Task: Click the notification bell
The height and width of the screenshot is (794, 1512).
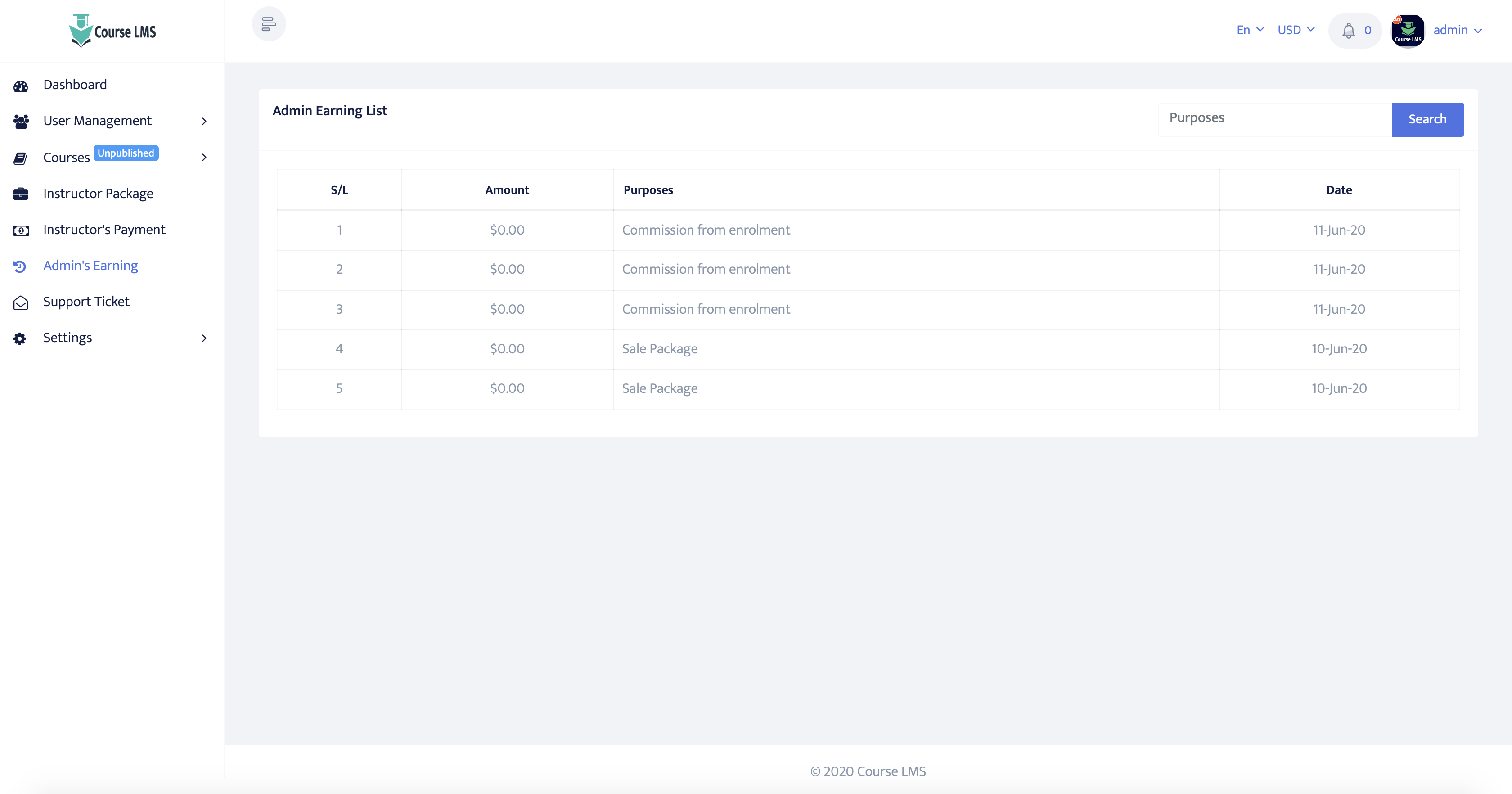Action: pos(1349,30)
